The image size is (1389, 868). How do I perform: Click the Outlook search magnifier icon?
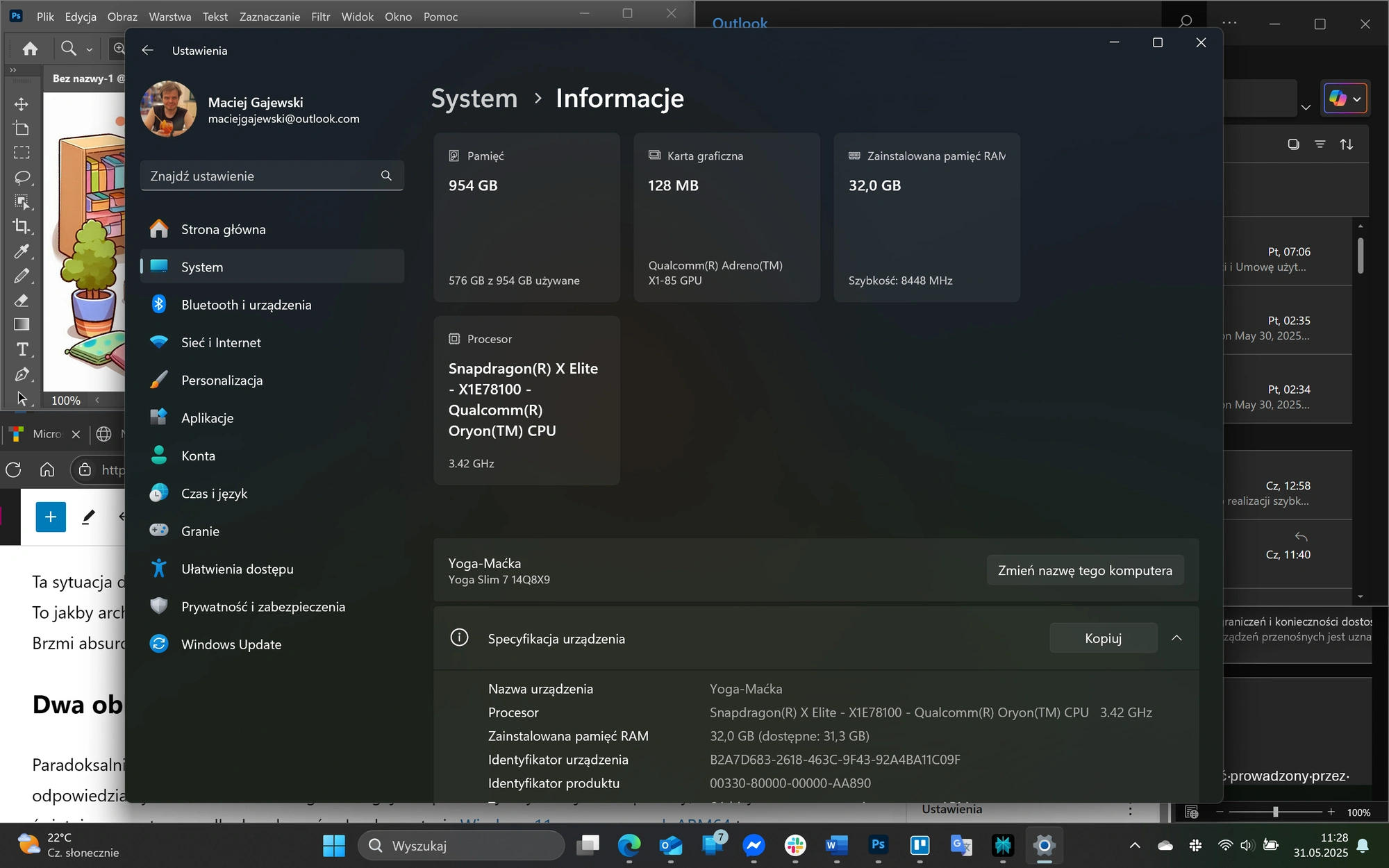(x=1186, y=23)
